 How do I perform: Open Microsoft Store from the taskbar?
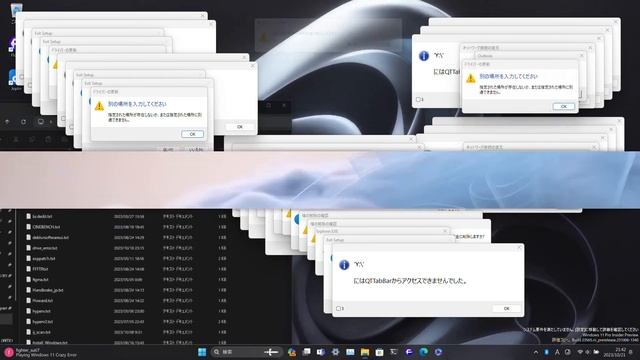click(380, 352)
